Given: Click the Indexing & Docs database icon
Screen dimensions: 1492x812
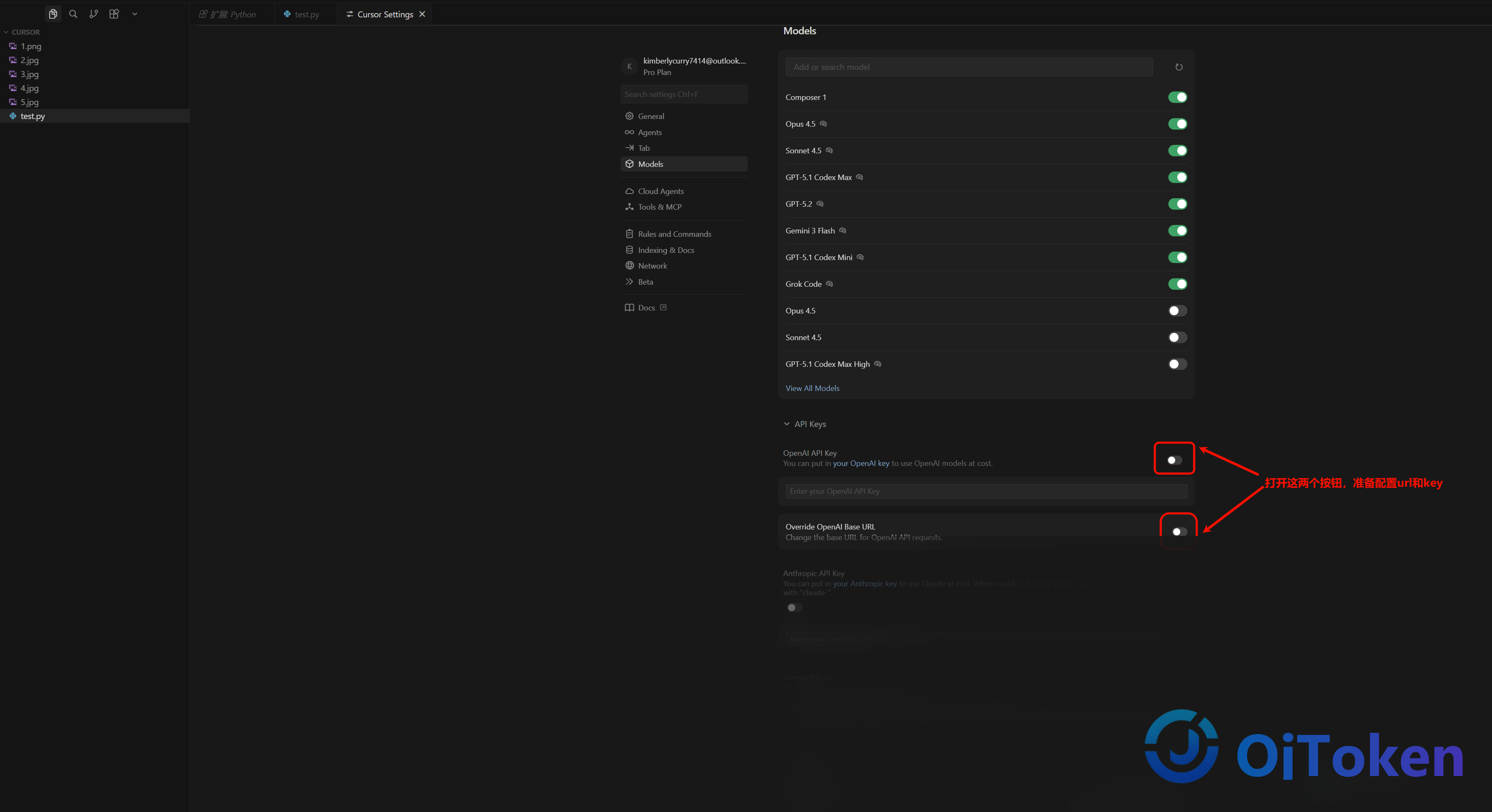Looking at the screenshot, I should coord(629,249).
